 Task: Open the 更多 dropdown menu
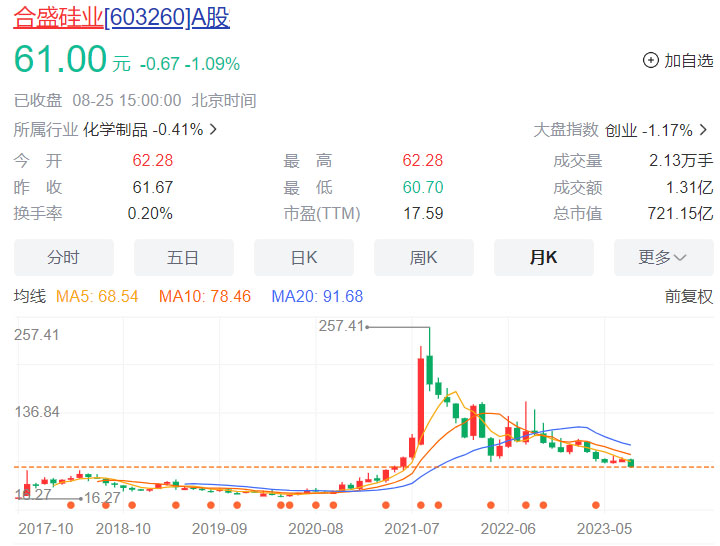pyautogui.click(x=664, y=258)
